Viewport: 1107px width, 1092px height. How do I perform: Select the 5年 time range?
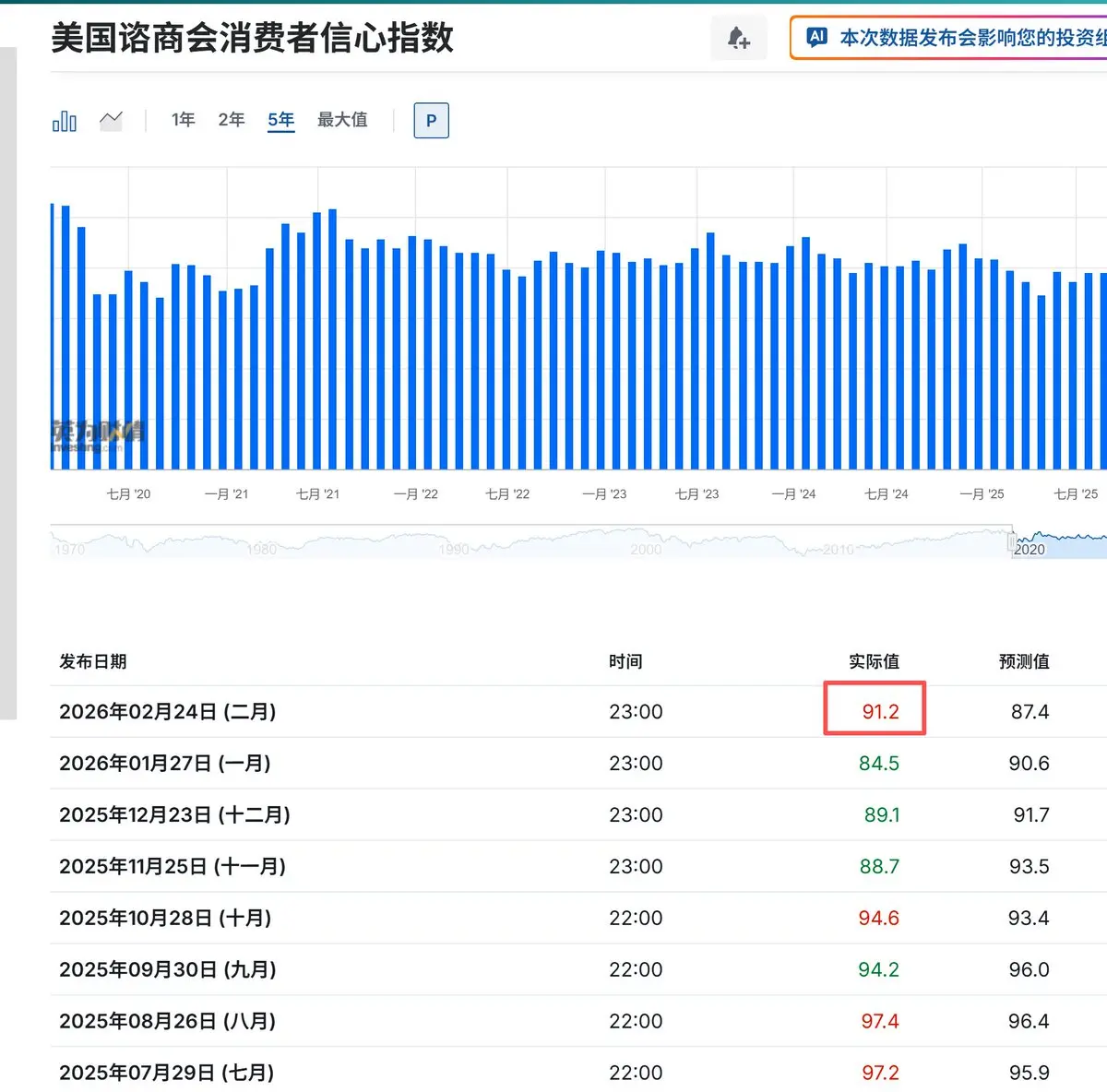point(280,120)
